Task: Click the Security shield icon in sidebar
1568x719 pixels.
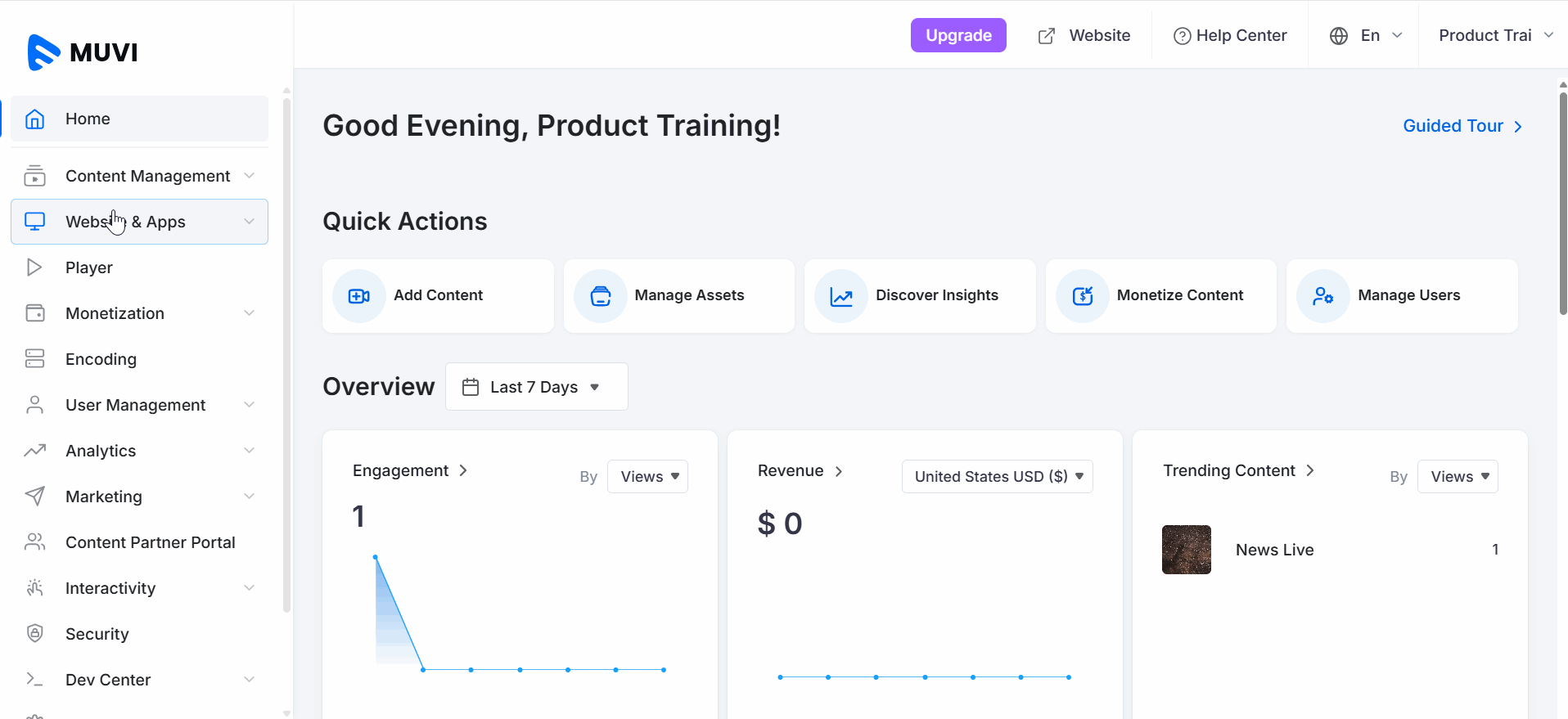Action: (x=34, y=633)
